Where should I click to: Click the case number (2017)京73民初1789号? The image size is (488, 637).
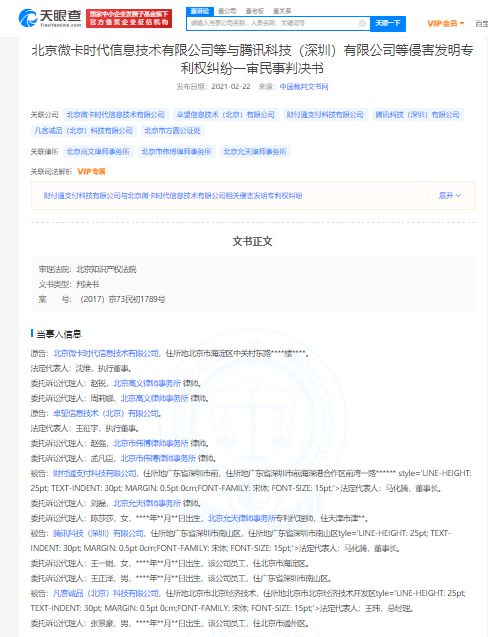[x=122, y=299]
